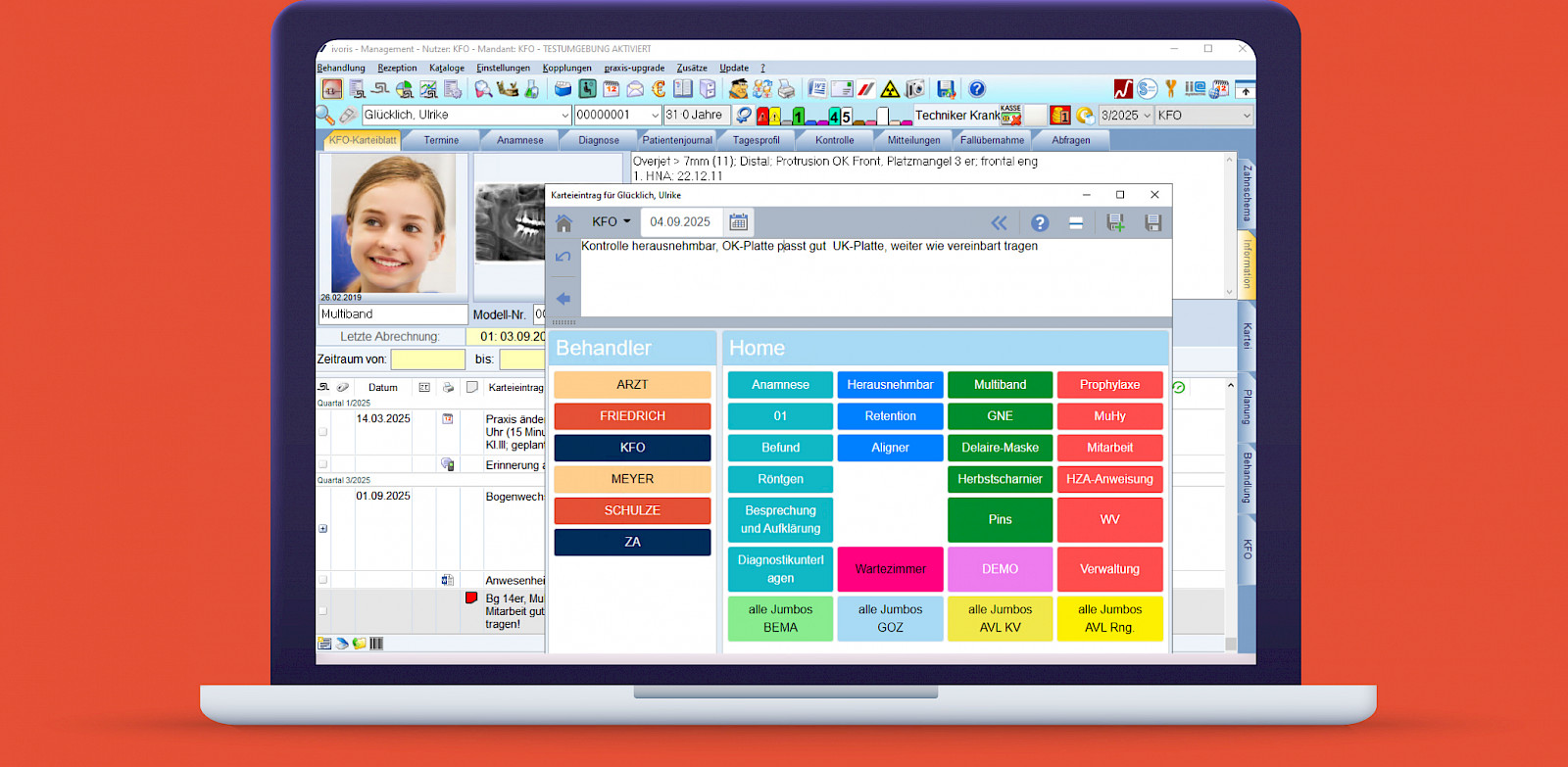Click the blue help question mark in dialog
Viewport: 1568px width, 767px height.
(1040, 222)
